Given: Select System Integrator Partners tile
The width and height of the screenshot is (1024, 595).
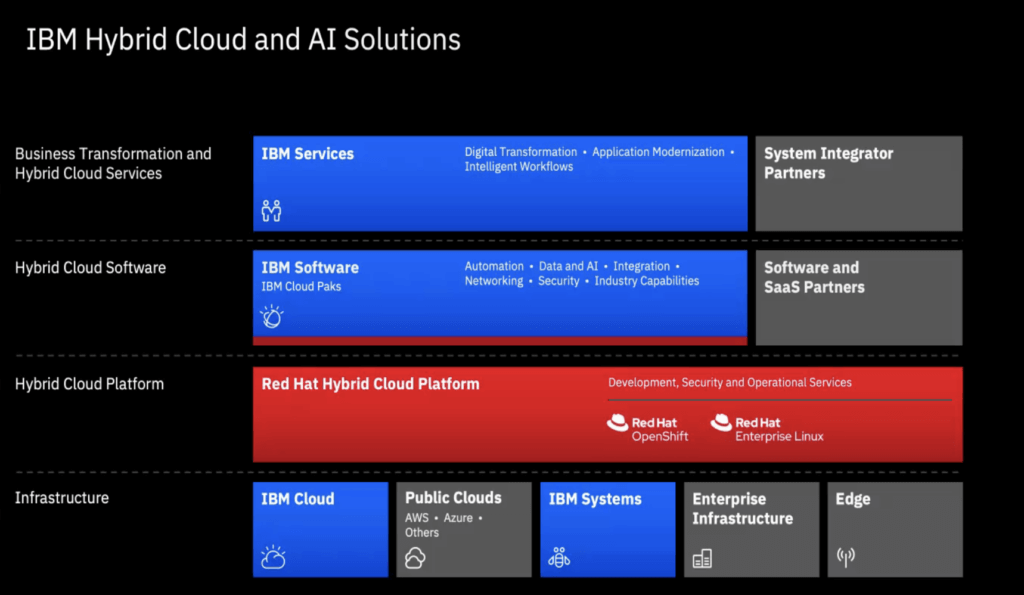Looking at the screenshot, I should (859, 184).
